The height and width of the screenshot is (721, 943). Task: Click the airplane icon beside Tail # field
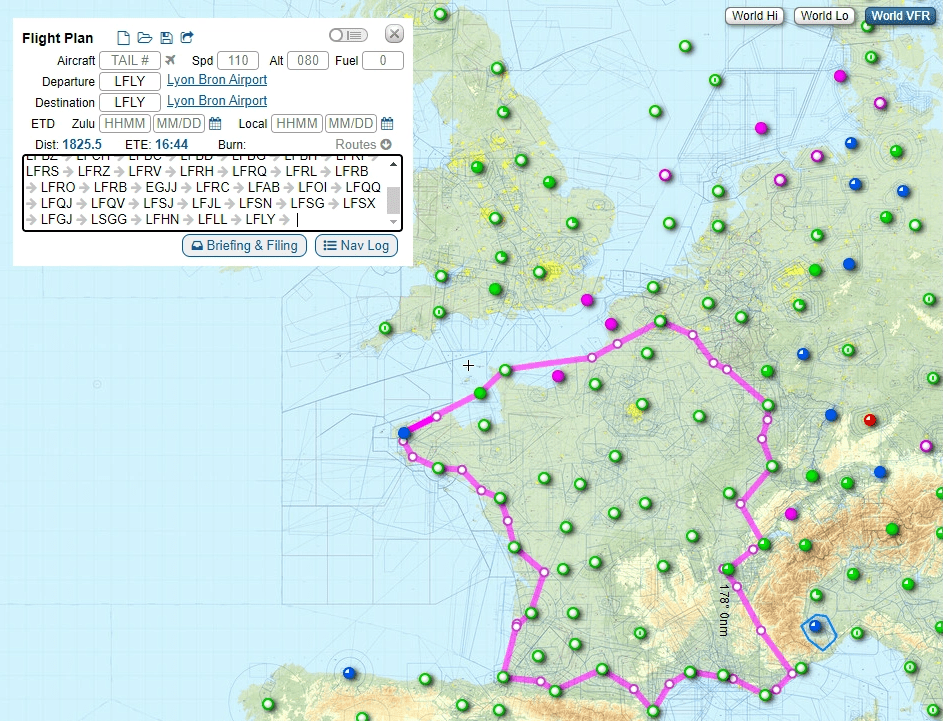pos(170,61)
